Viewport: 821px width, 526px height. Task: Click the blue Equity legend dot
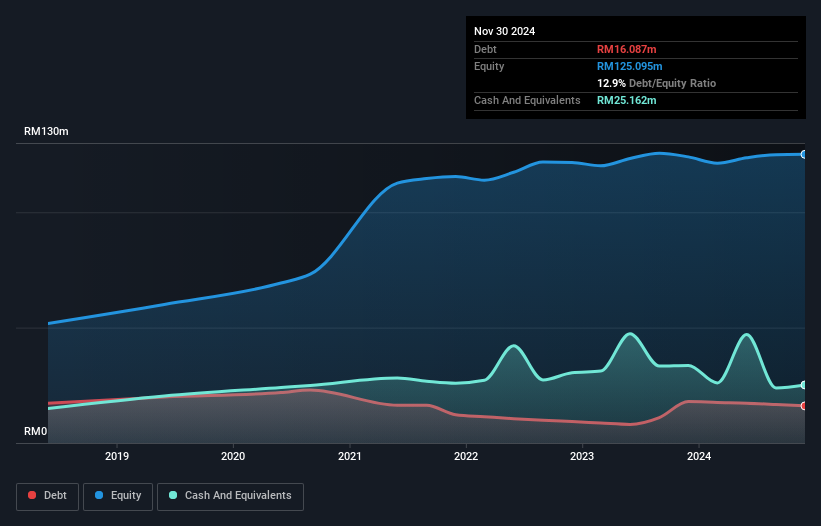(x=99, y=495)
